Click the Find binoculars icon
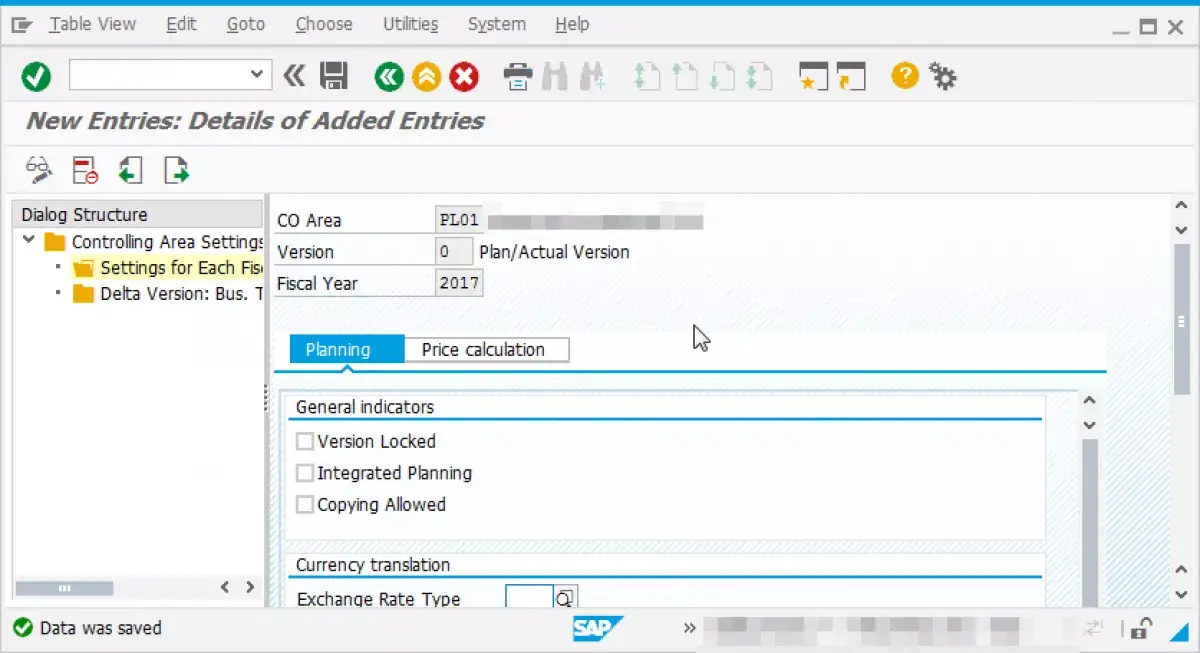Viewport: 1200px width, 653px height. (555, 76)
